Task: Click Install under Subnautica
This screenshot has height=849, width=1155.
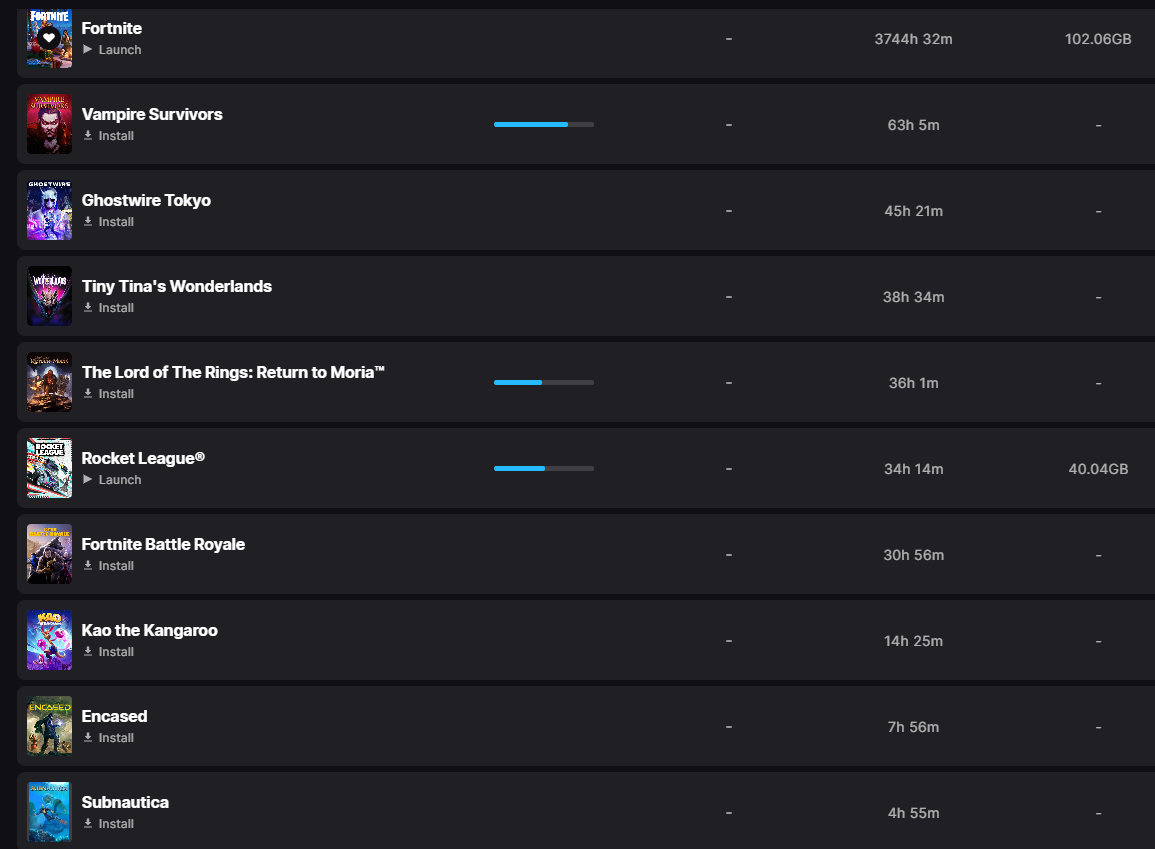Action: [116, 823]
